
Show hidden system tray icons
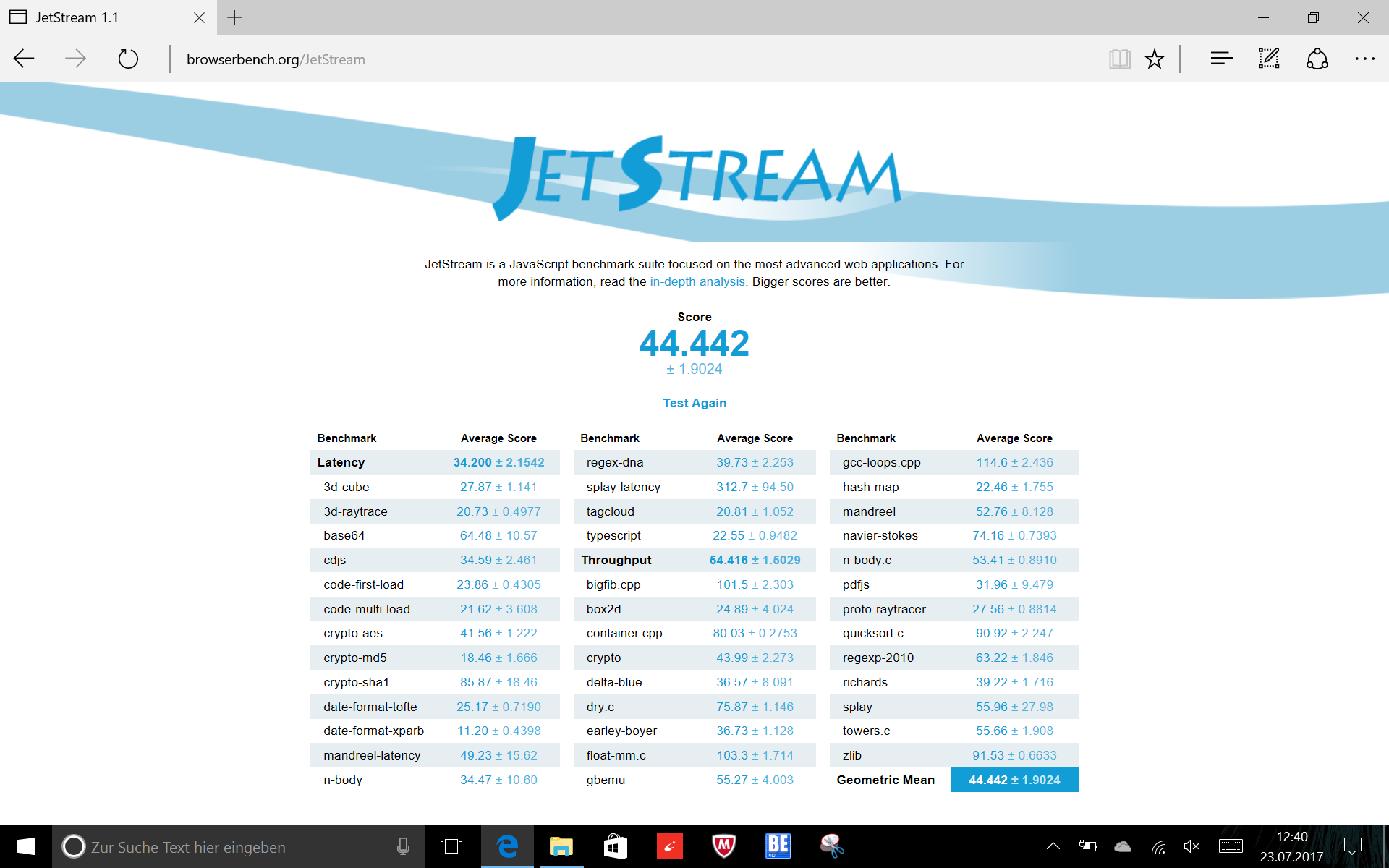pyautogui.click(x=1053, y=846)
